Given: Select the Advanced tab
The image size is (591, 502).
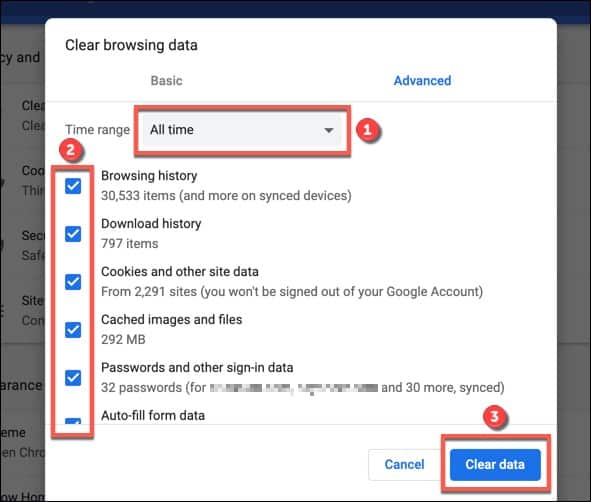Looking at the screenshot, I should coord(422,81).
